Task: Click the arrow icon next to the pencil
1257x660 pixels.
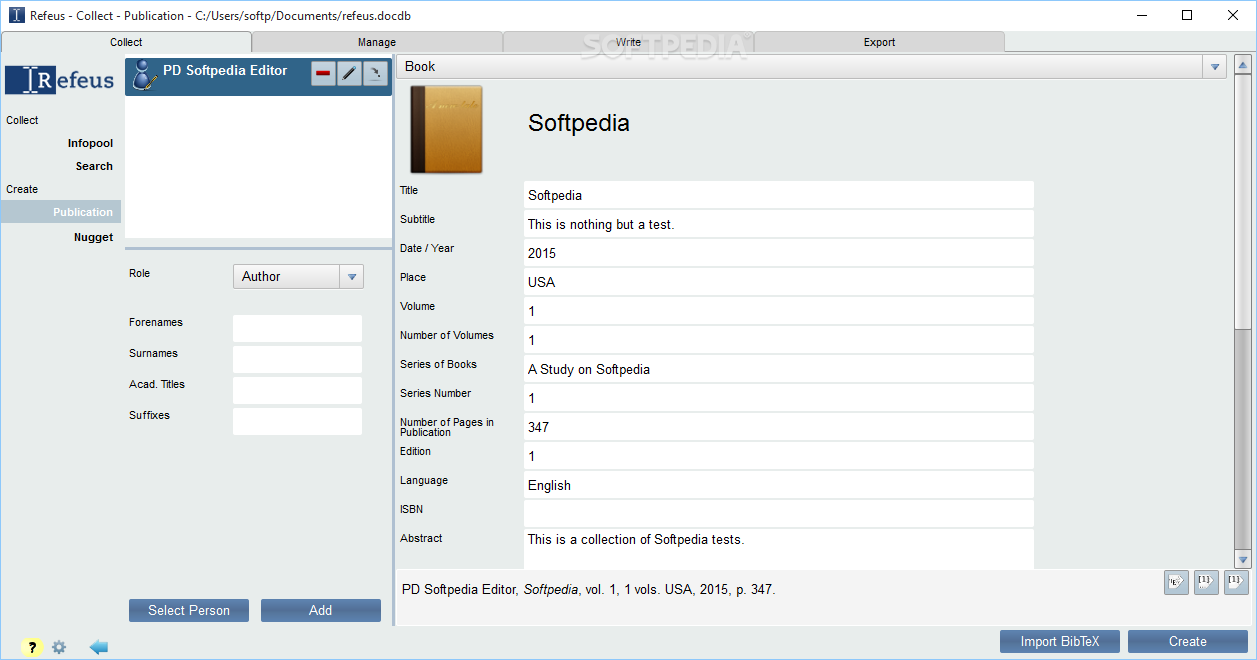Action: (374, 73)
